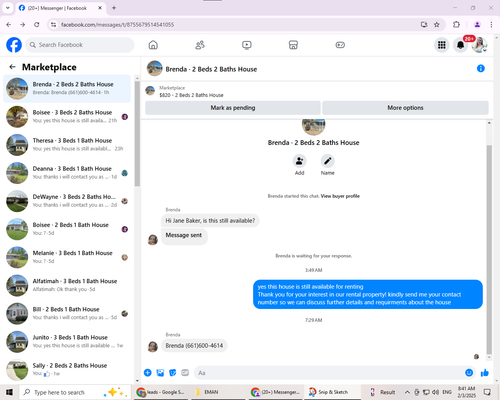
Task: Choose a GIF icon in composer
Action: 185,373
